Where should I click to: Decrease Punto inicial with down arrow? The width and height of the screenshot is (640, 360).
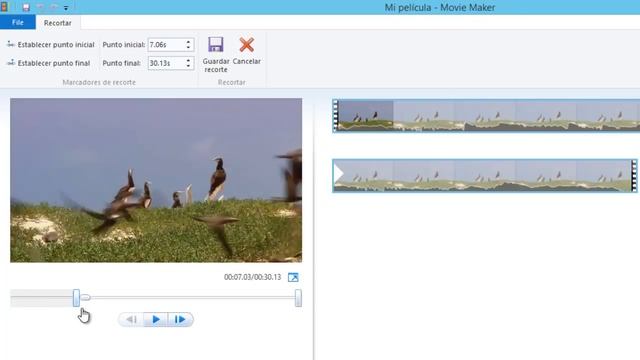(x=188, y=47)
